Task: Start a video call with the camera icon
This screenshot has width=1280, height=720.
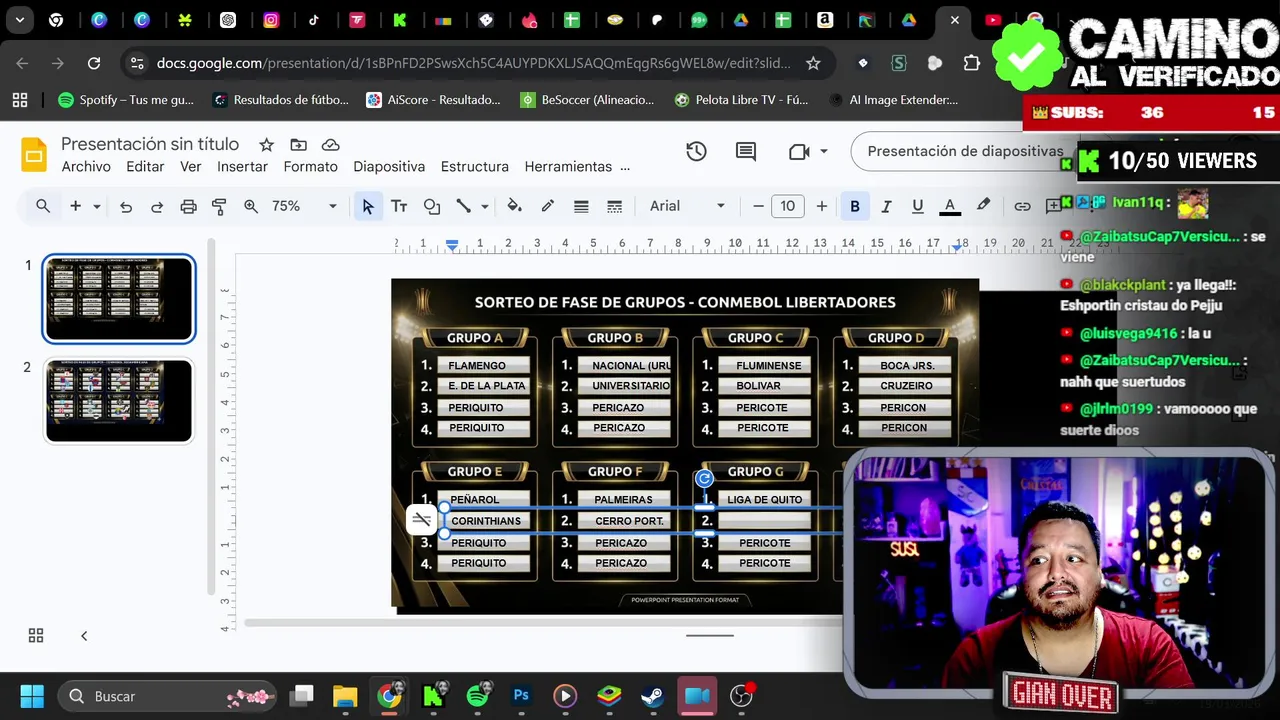Action: [799, 151]
